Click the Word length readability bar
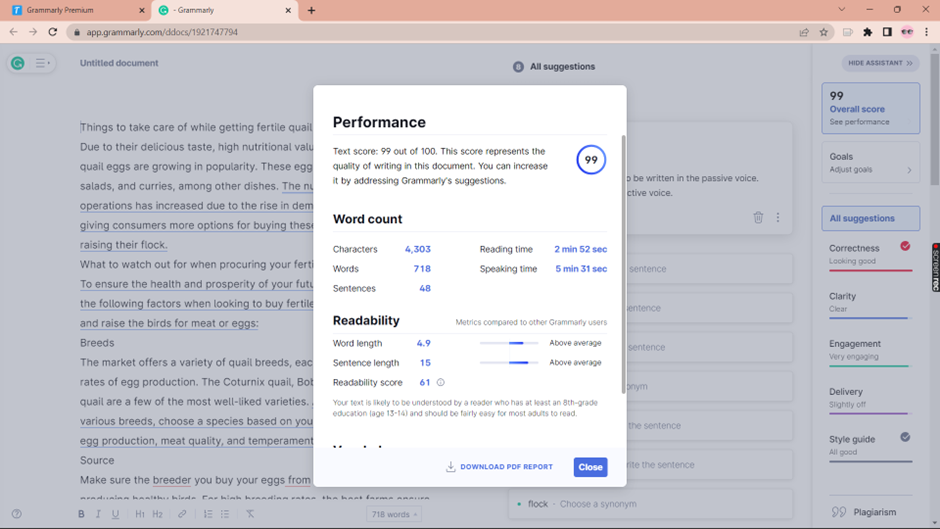 click(x=508, y=343)
